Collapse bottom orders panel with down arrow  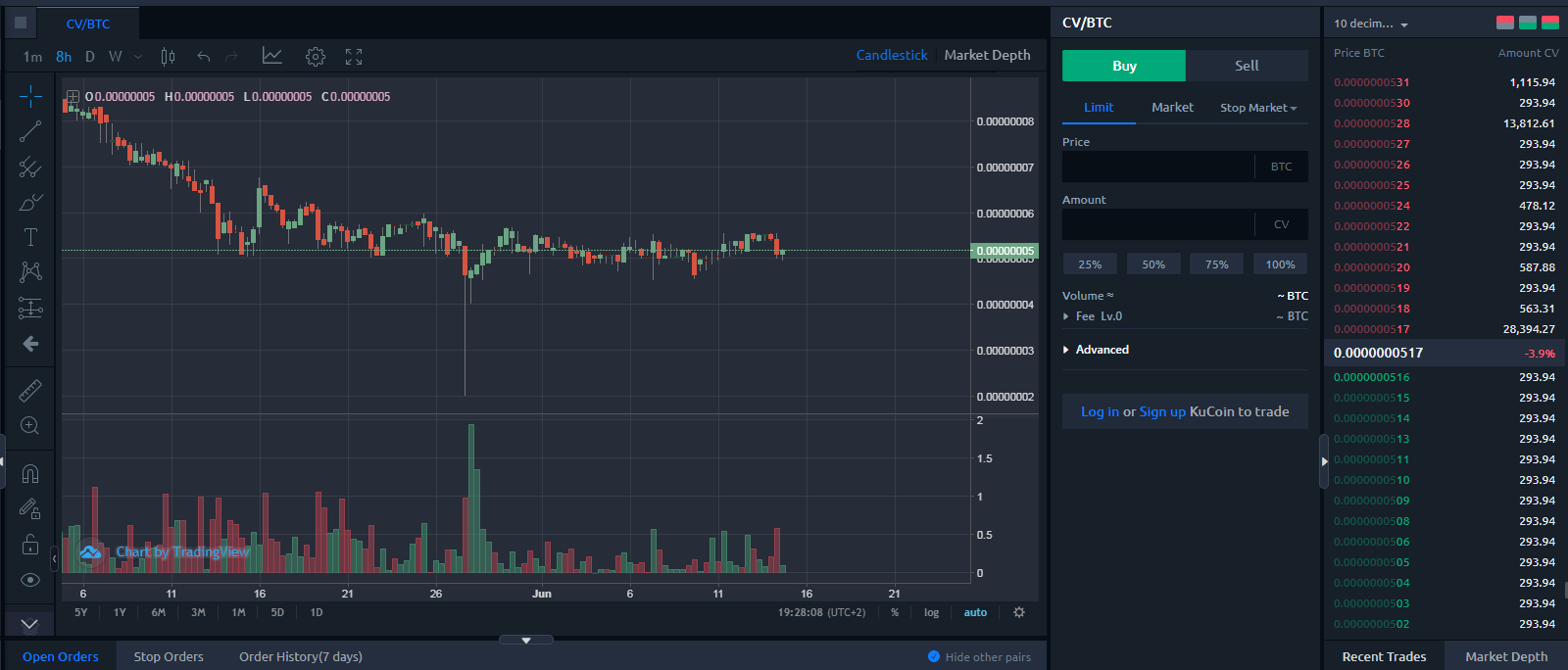click(526, 640)
